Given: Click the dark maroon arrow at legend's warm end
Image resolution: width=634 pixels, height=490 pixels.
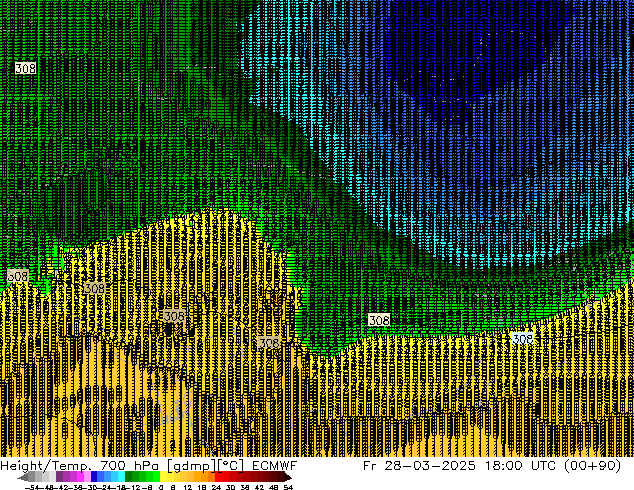Looking at the screenshot, I should pyautogui.click(x=287, y=477).
